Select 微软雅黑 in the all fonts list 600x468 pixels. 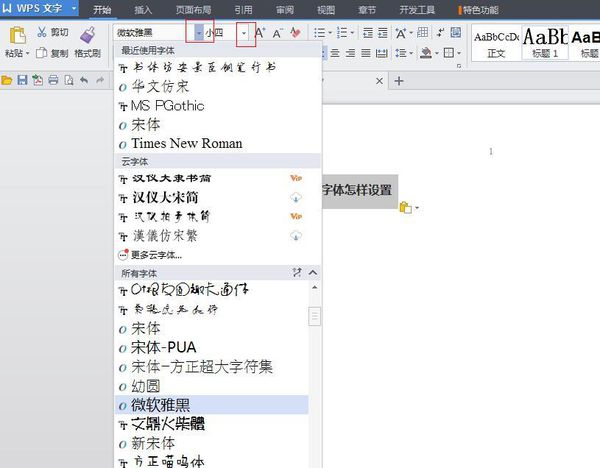click(x=211, y=405)
